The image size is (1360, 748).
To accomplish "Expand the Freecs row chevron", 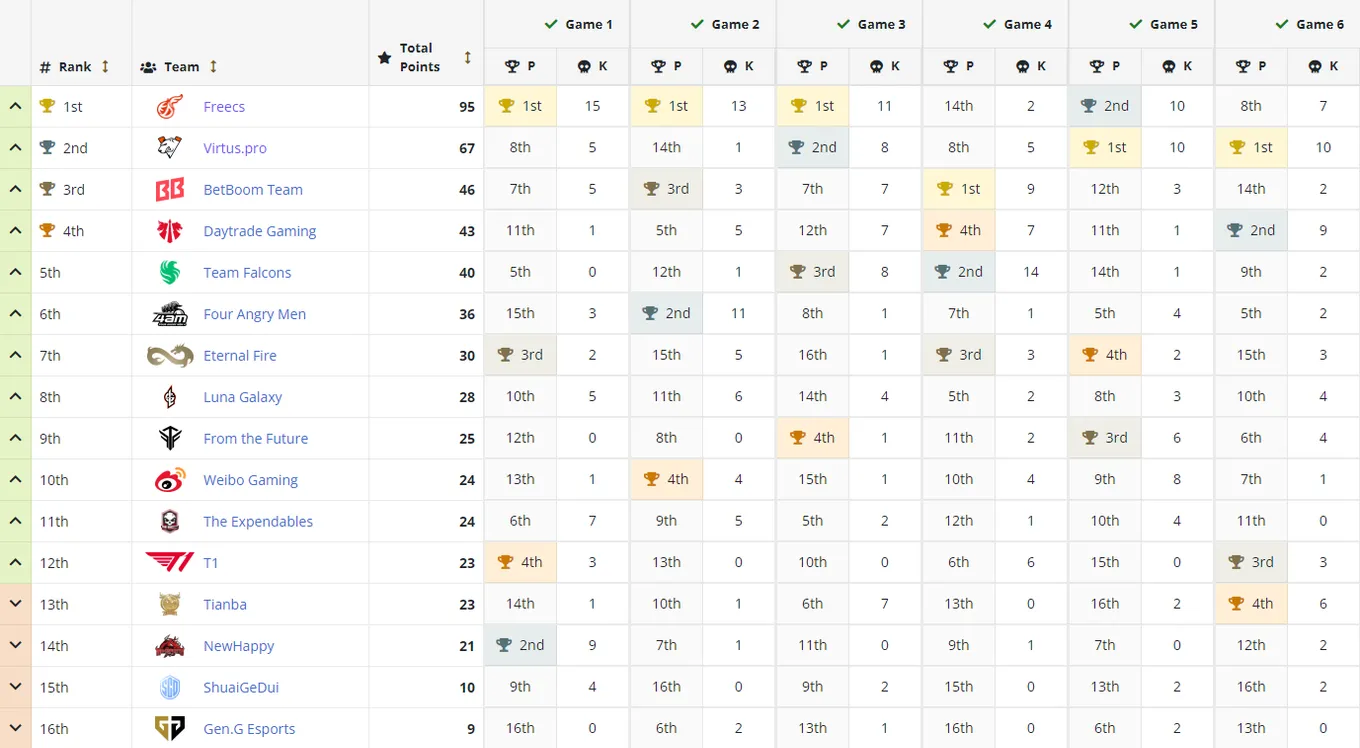I will (x=15, y=106).
